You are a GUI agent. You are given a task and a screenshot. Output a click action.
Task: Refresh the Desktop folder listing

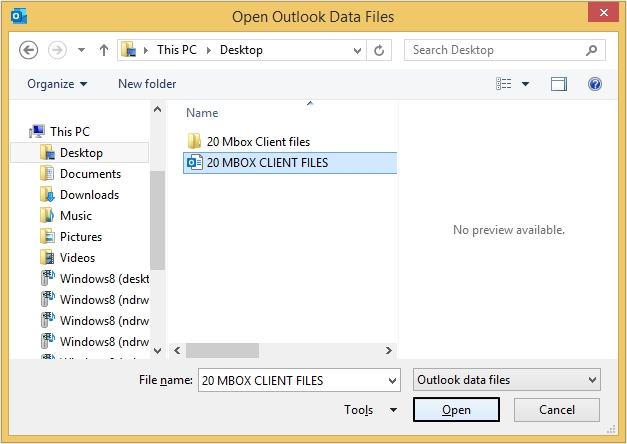[x=379, y=50]
